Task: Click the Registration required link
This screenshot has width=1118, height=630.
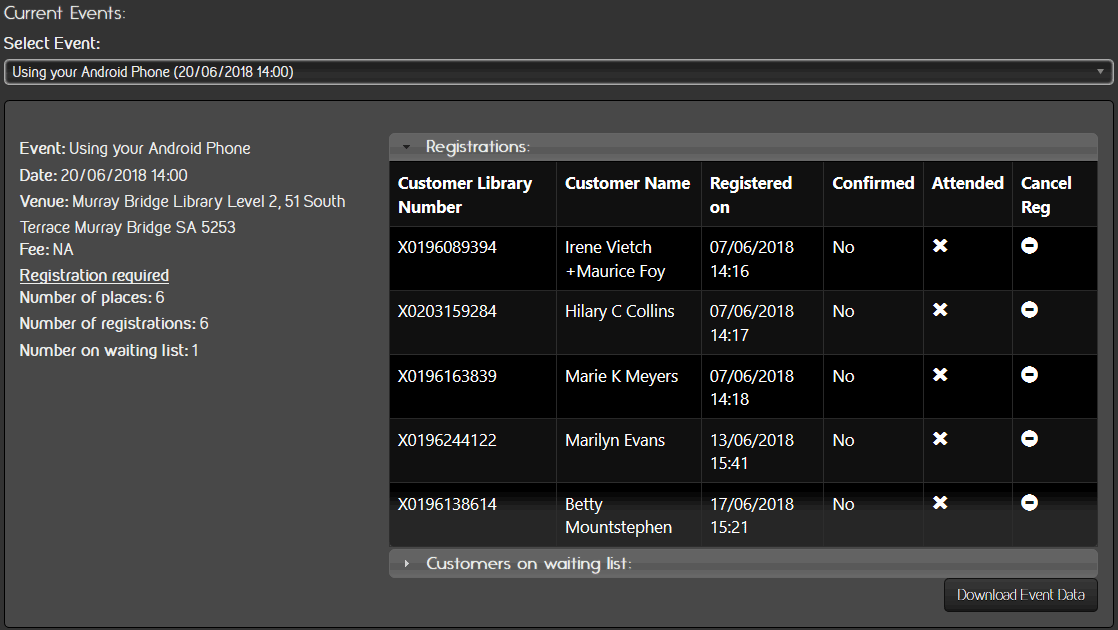Action: pos(94,275)
